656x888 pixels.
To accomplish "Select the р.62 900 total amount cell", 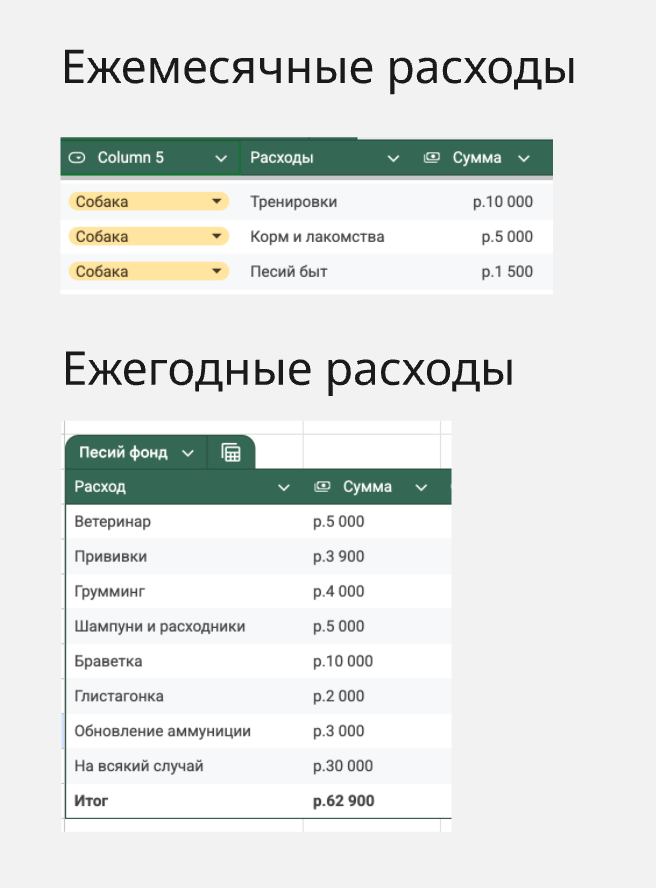I will tap(344, 801).
